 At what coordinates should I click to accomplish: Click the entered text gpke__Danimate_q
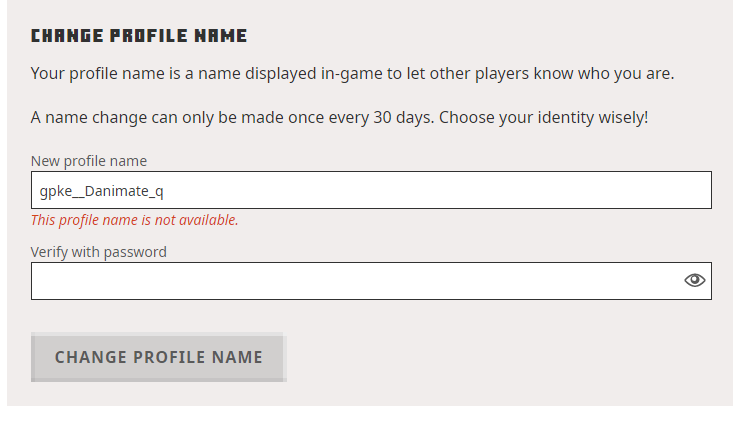click(x=95, y=190)
